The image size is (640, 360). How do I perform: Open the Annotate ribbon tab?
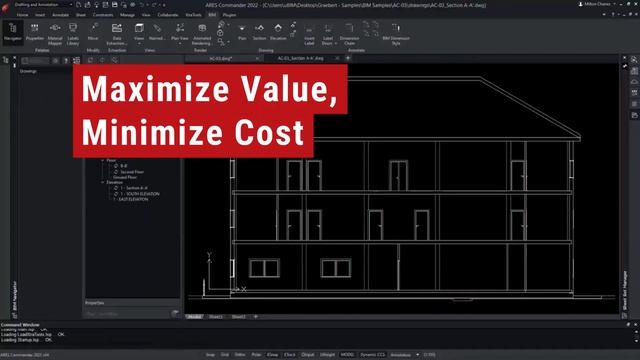point(60,15)
